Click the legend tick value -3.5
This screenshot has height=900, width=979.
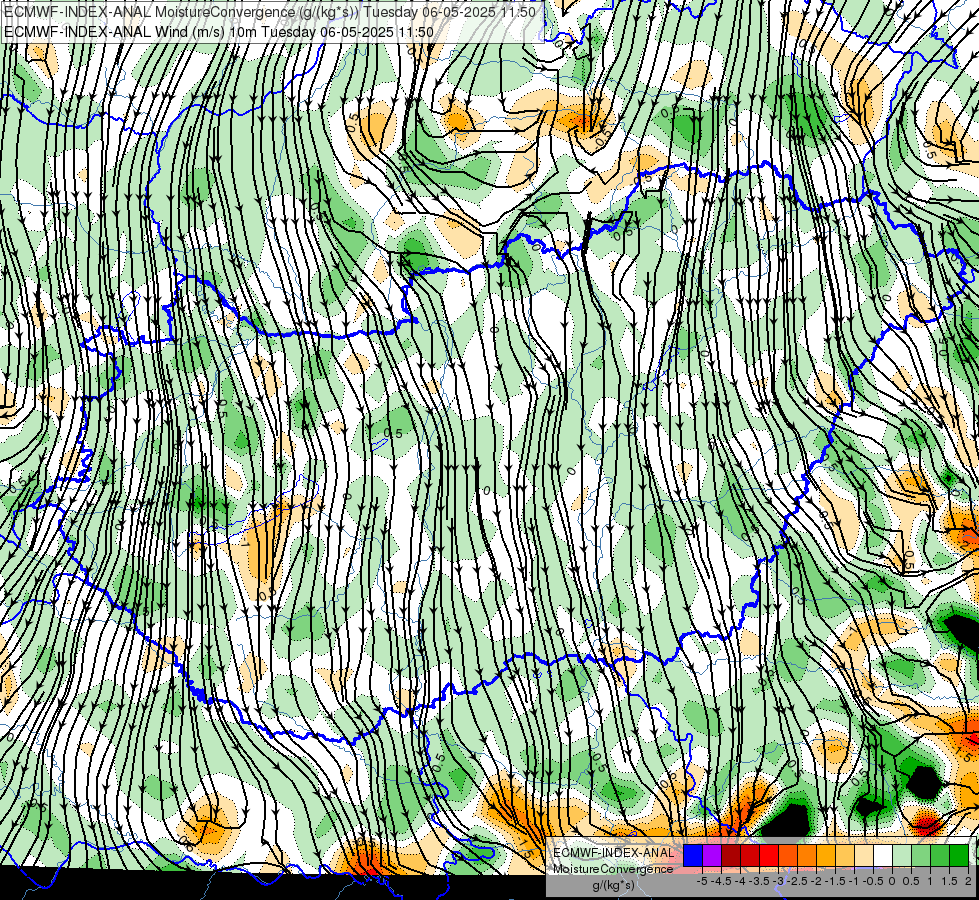pyautogui.click(x=759, y=881)
